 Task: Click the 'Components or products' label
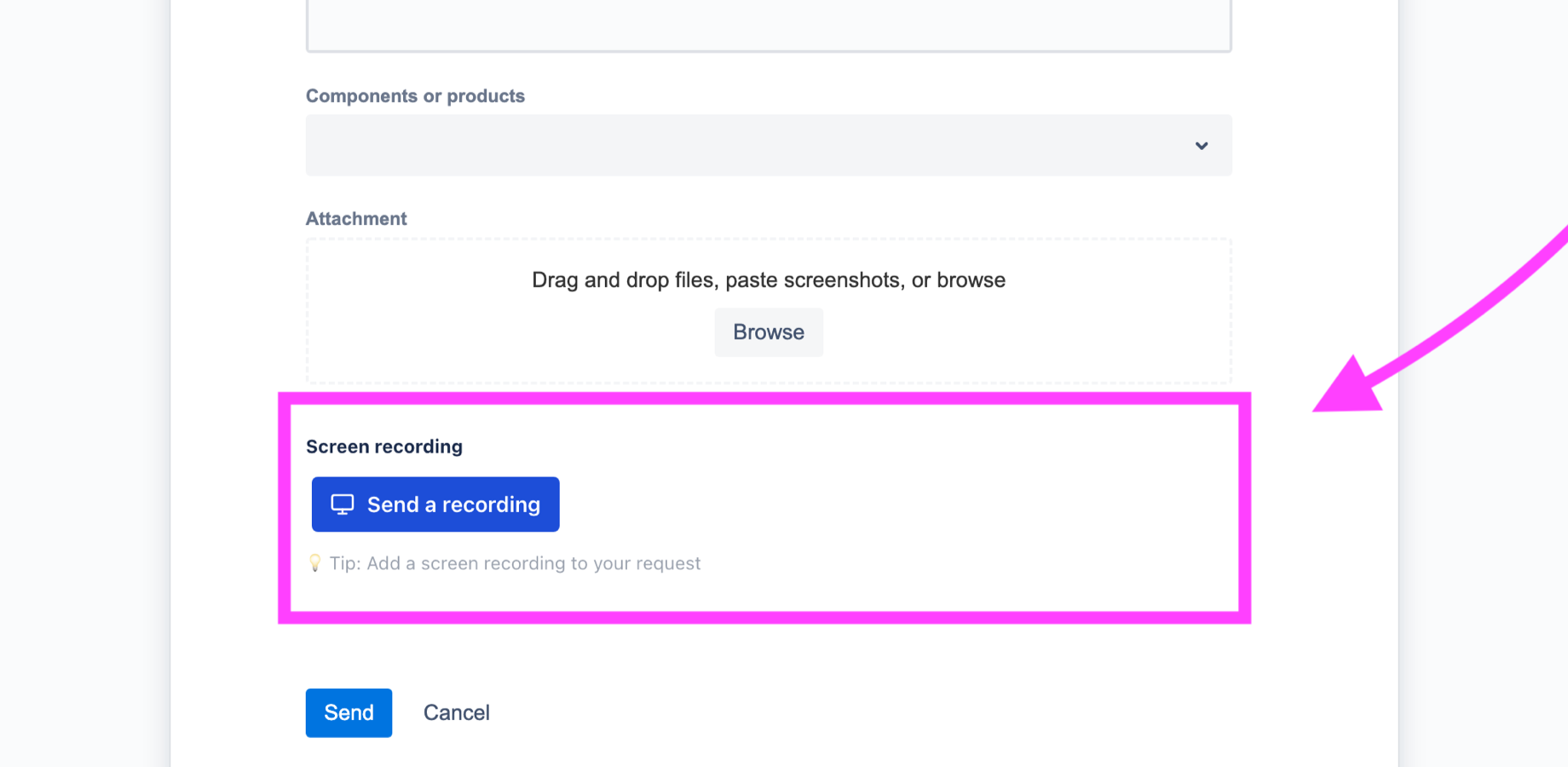coord(415,96)
